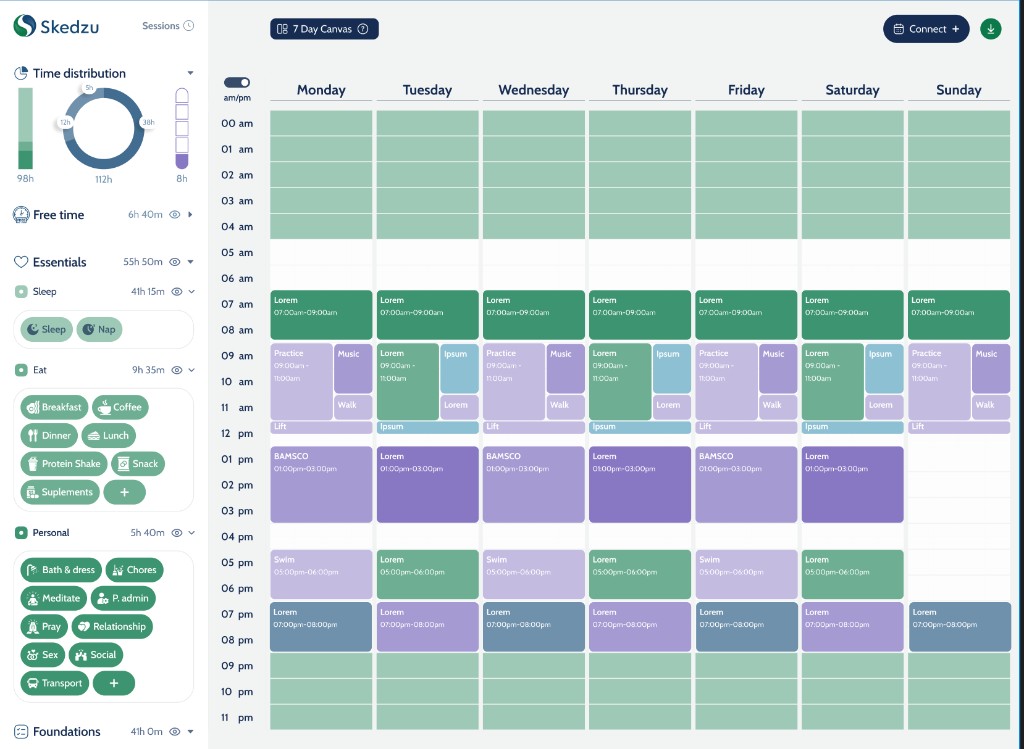Image resolution: width=1024 pixels, height=749 pixels.
Task: Expand the Free time section arrow
Action: coord(190,214)
